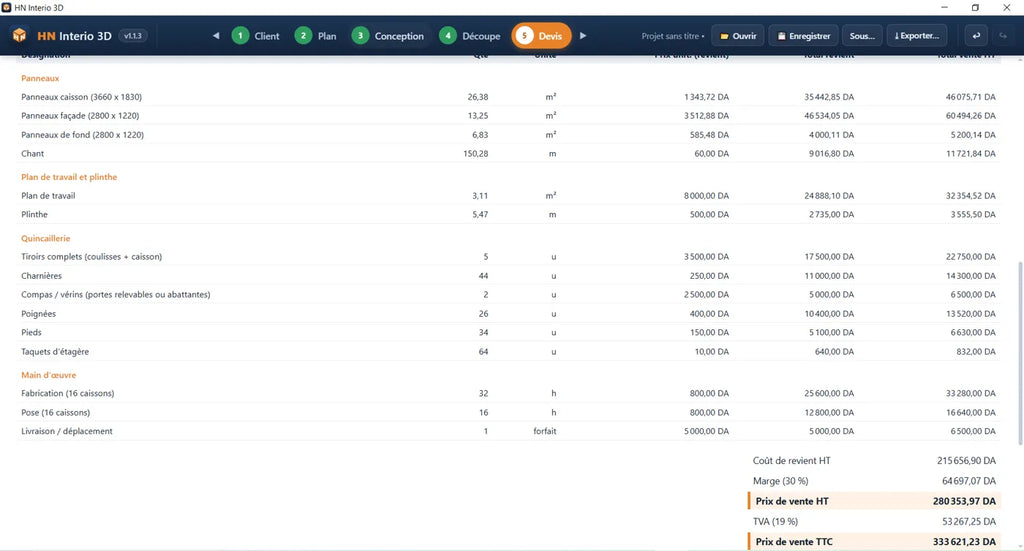Click the Panneaux section heading
1024x551 pixels.
(x=40, y=78)
